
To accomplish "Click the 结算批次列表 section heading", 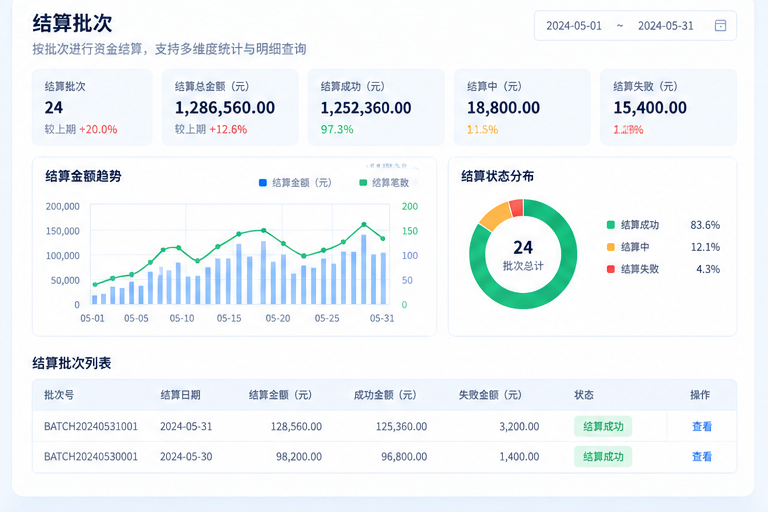I will click(72, 363).
